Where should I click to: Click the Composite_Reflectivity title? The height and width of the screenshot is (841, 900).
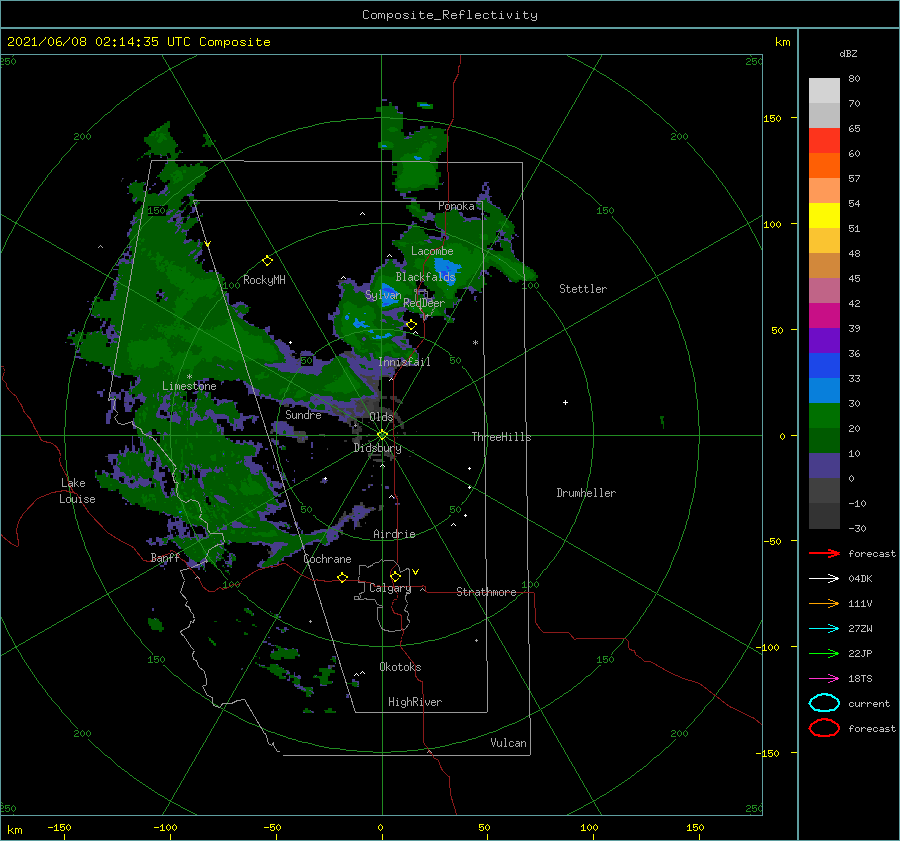tap(449, 15)
